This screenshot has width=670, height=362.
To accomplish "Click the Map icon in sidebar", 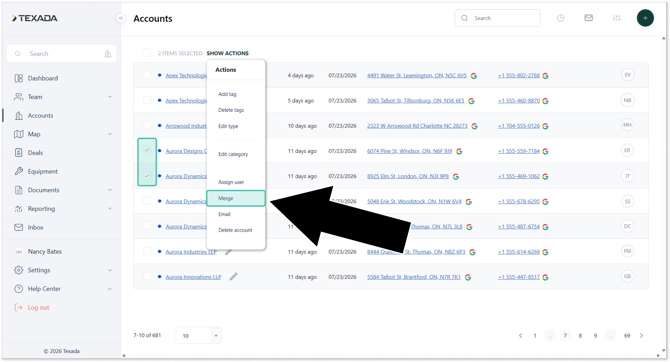I will [x=18, y=134].
